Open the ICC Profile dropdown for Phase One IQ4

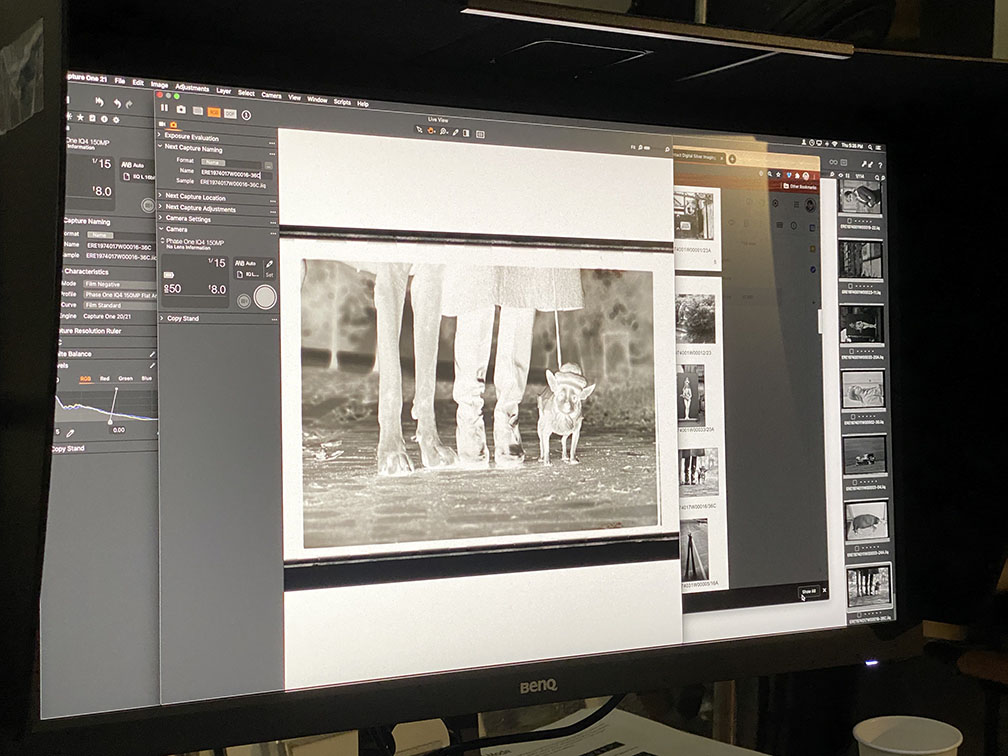[x=120, y=294]
